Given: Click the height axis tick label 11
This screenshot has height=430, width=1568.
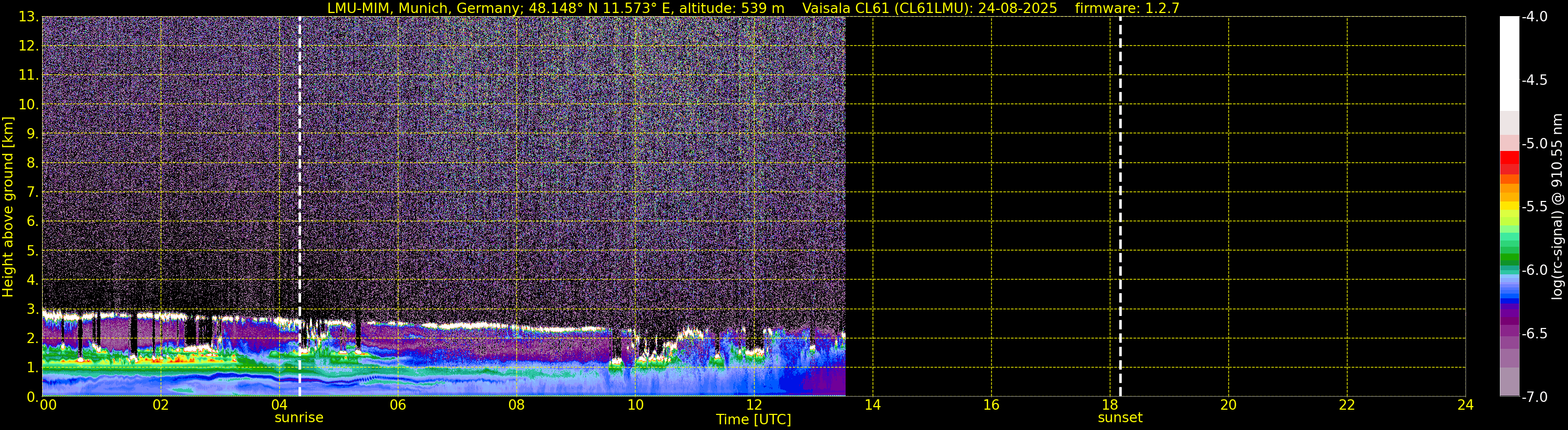Looking at the screenshot, I should click(28, 75).
